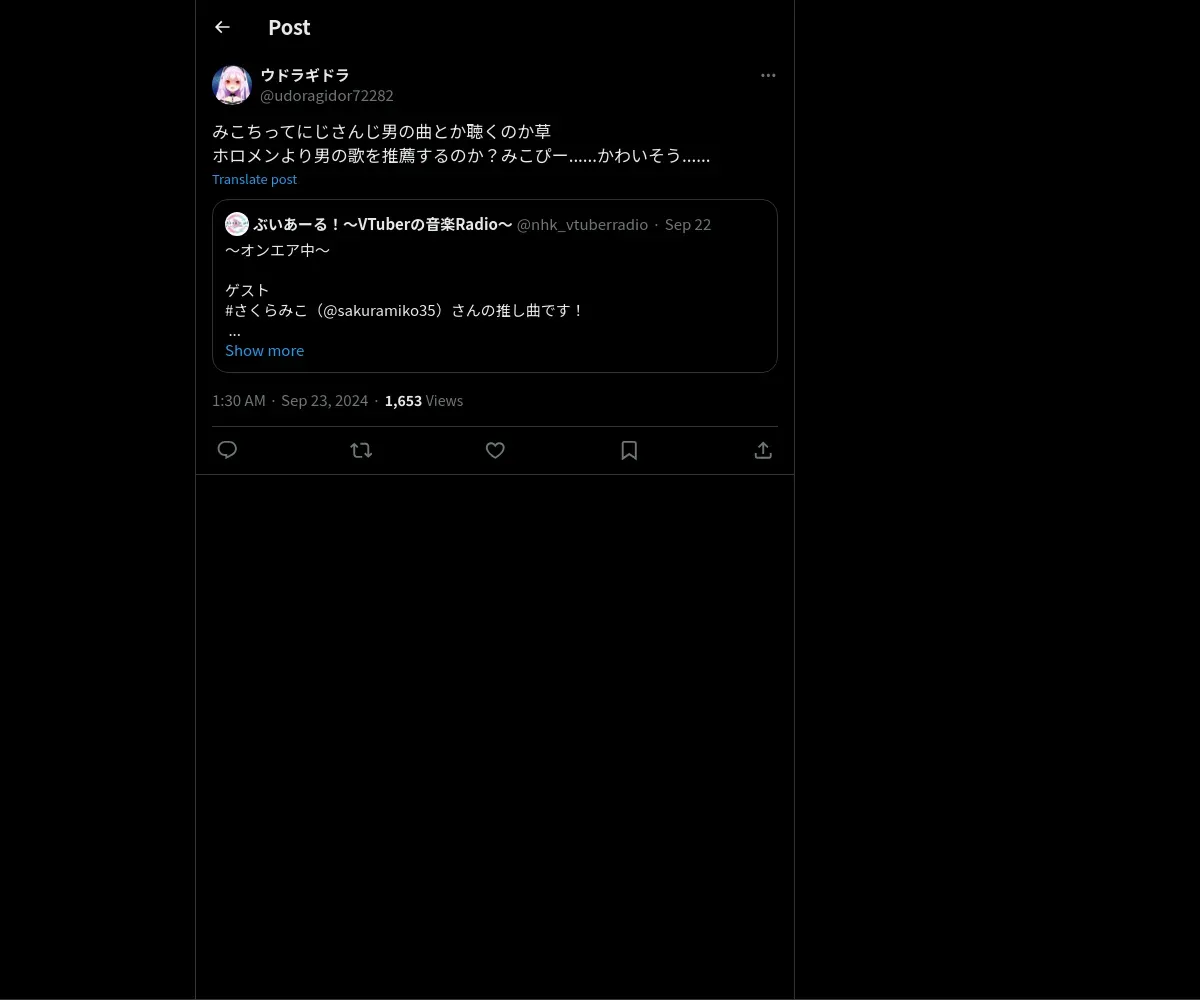Open the @nhk_vtuberradio handle
This screenshot has width=1200, height=1000.
pos(582,225)
